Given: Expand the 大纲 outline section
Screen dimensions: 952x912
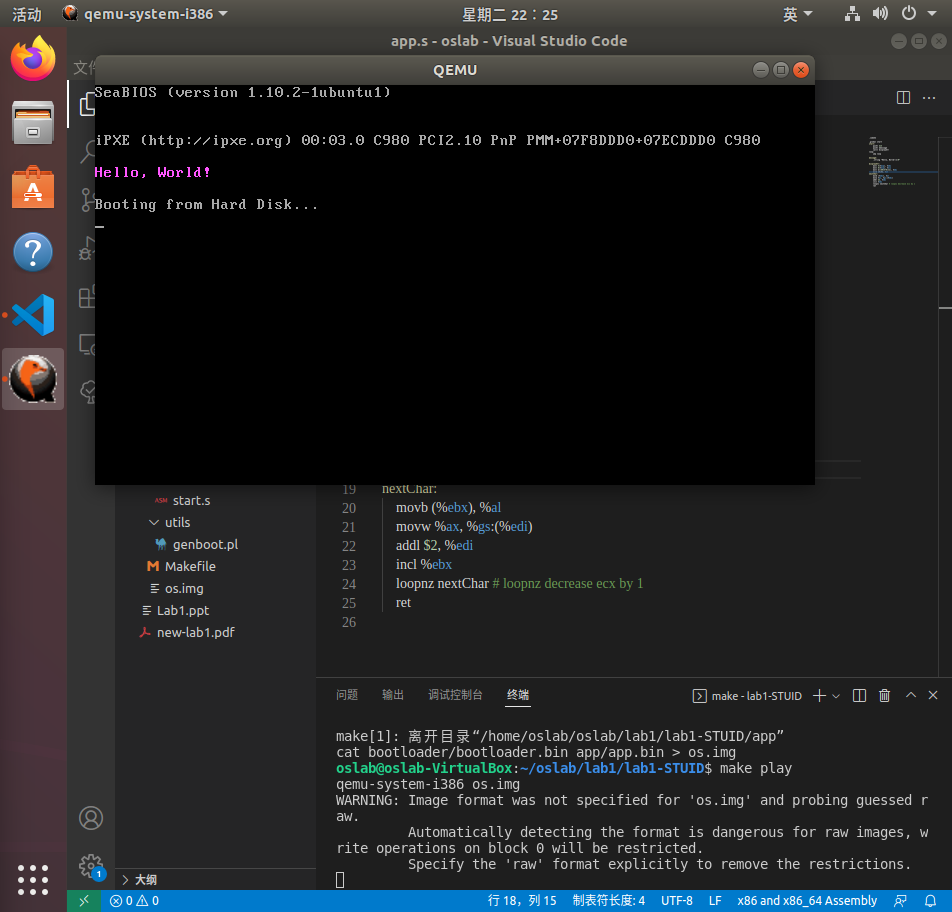Looking at the screenshot, I should 145,880.
